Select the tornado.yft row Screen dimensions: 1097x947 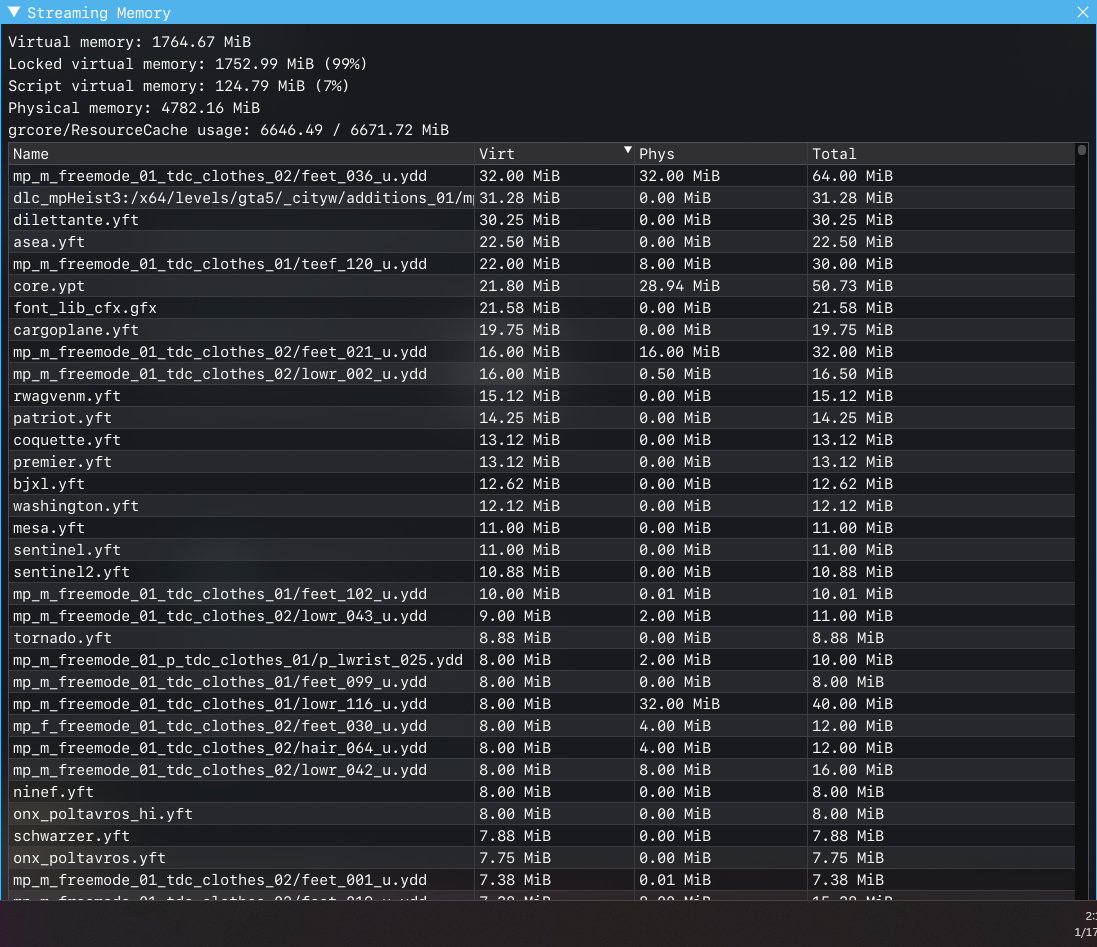(542, 638)
